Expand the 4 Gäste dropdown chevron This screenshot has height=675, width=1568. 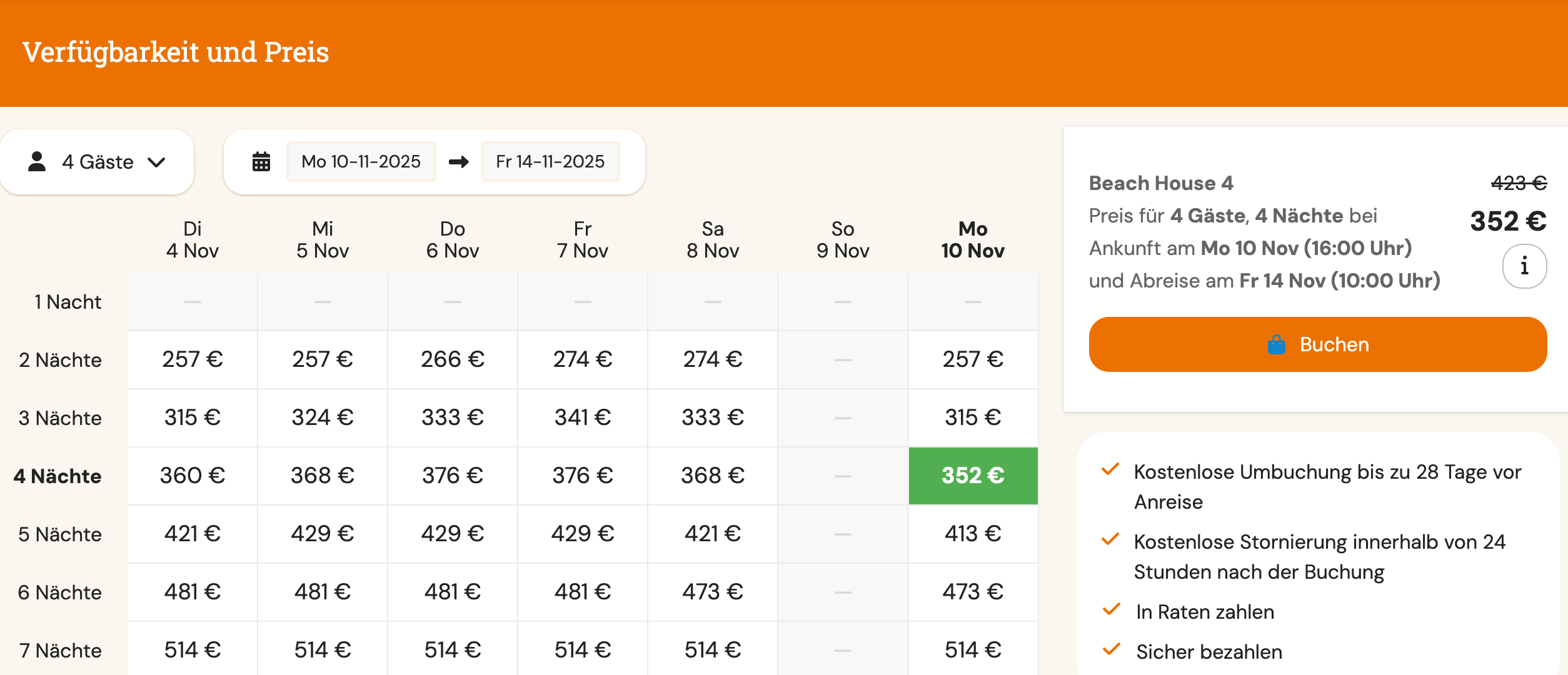(x=156, y=162)
